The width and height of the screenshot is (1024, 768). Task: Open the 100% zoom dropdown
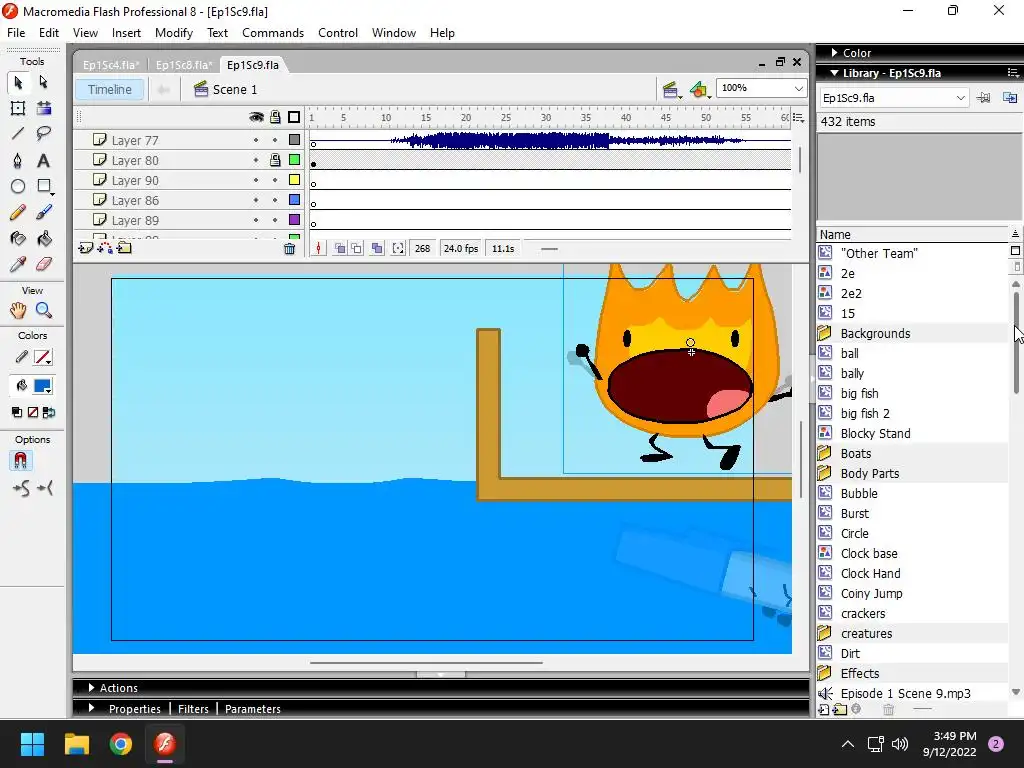point(798,88)
